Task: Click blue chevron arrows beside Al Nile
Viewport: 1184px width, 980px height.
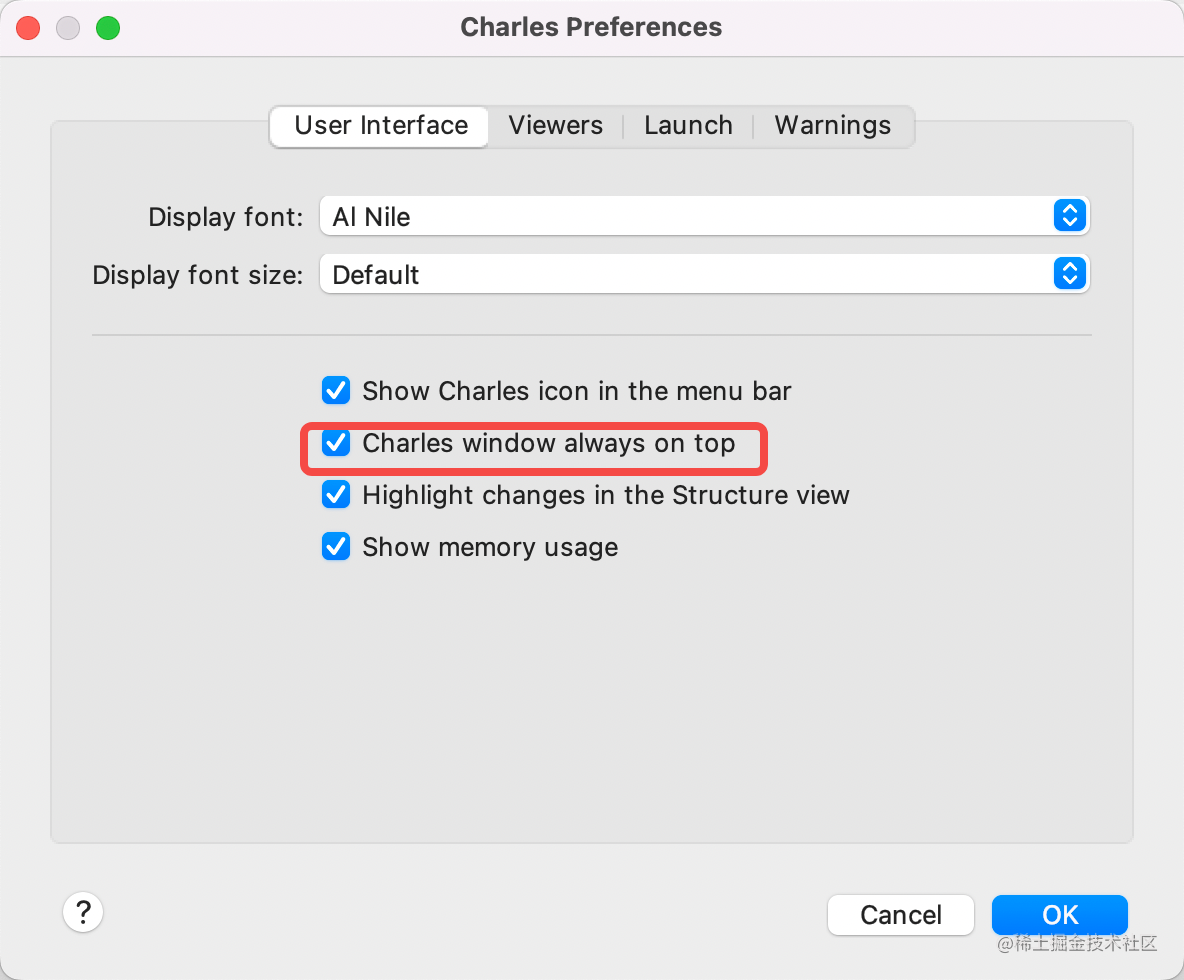Action: pyautogui.click(x=1069, y=216)
